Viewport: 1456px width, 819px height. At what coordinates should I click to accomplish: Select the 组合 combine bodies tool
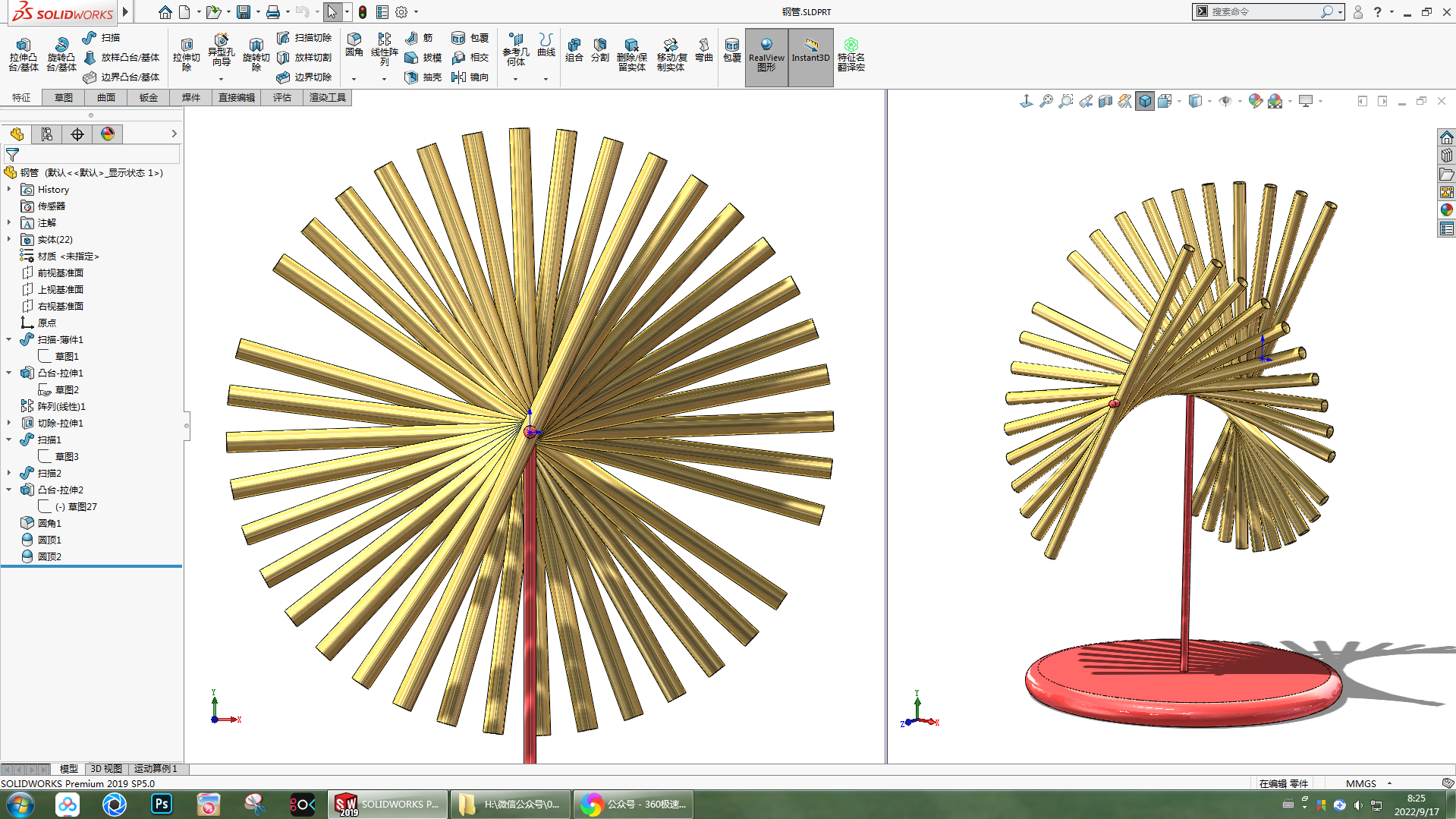(x=574, y=50)
